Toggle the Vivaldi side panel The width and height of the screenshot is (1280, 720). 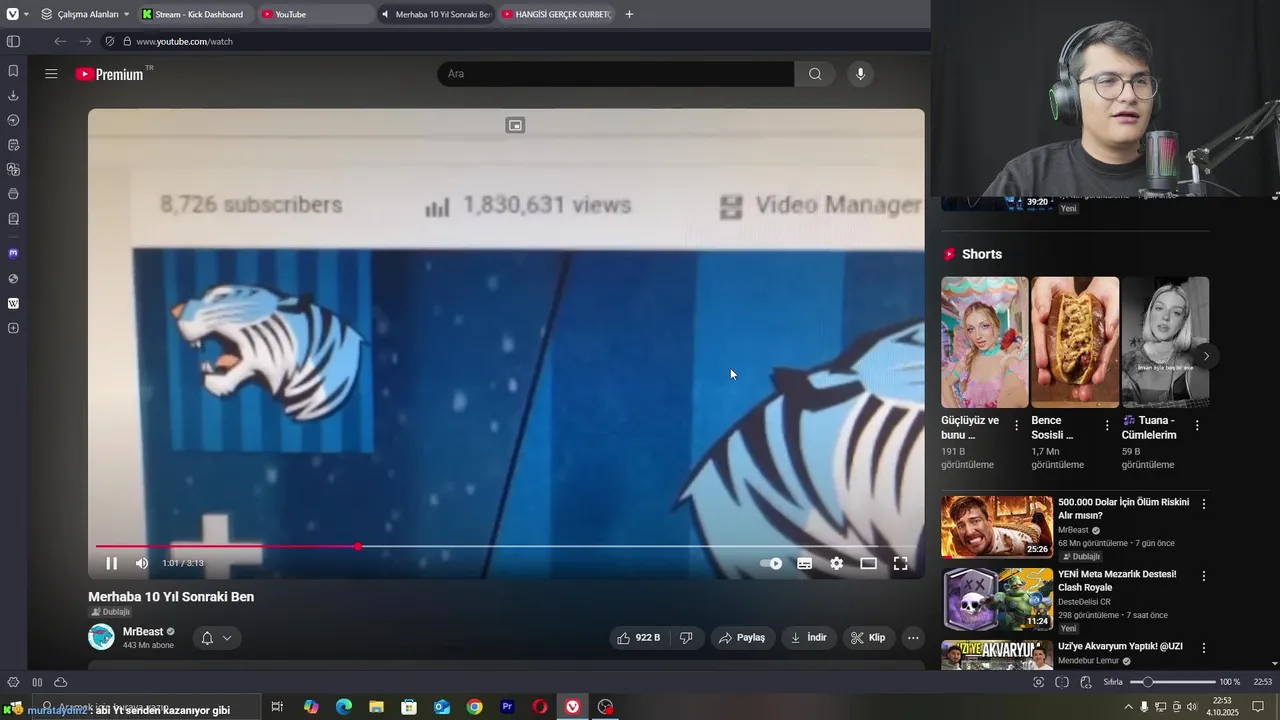coord(13,41)
